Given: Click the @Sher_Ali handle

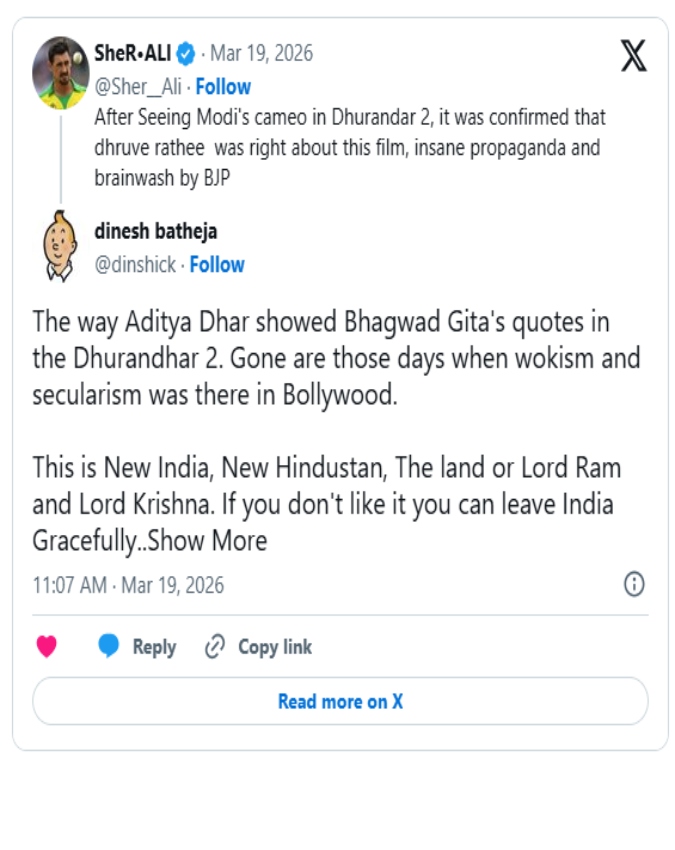Looking at the screenshot, I should click(138, 87).
